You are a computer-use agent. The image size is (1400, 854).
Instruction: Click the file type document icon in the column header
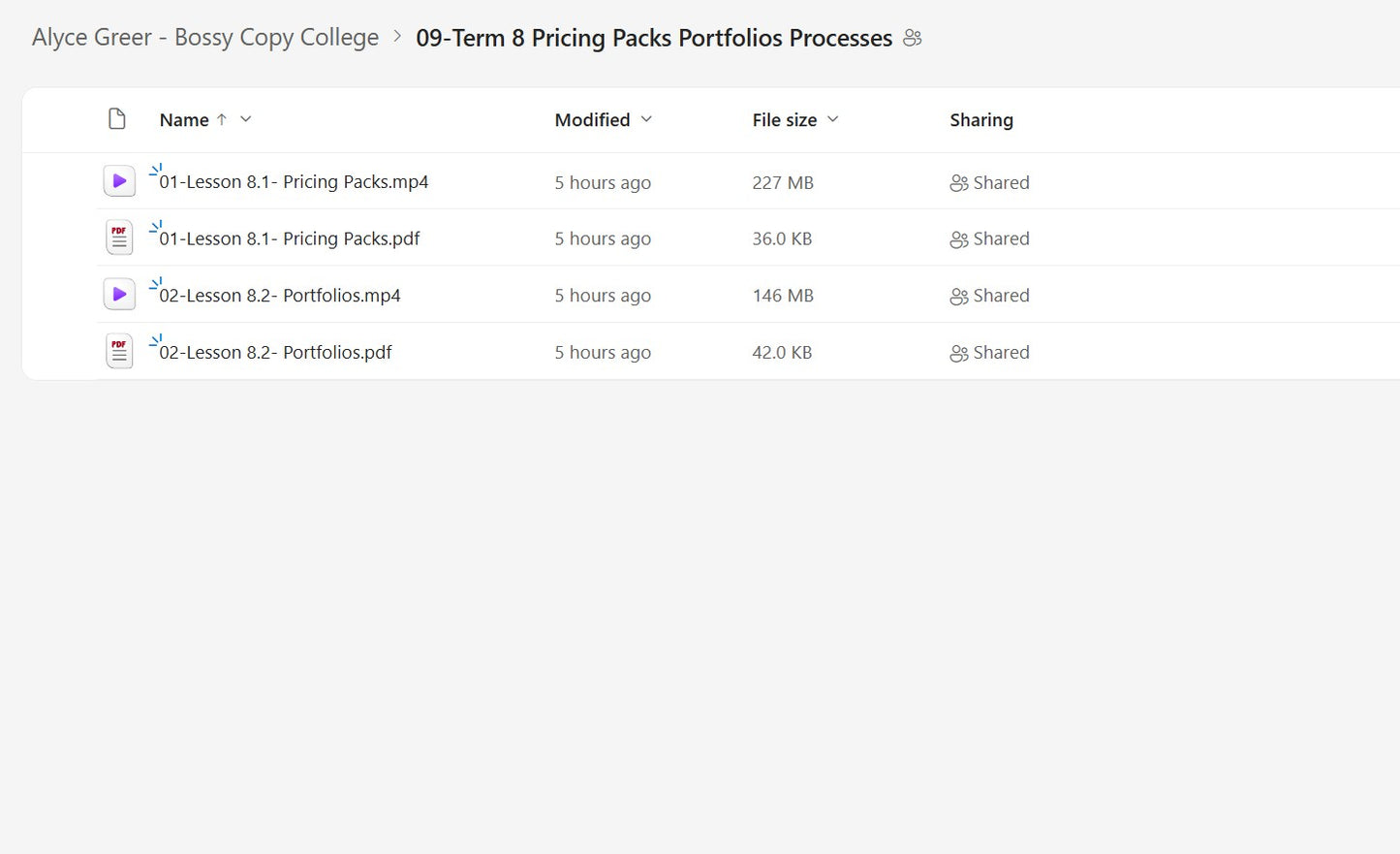pos(116,118)
